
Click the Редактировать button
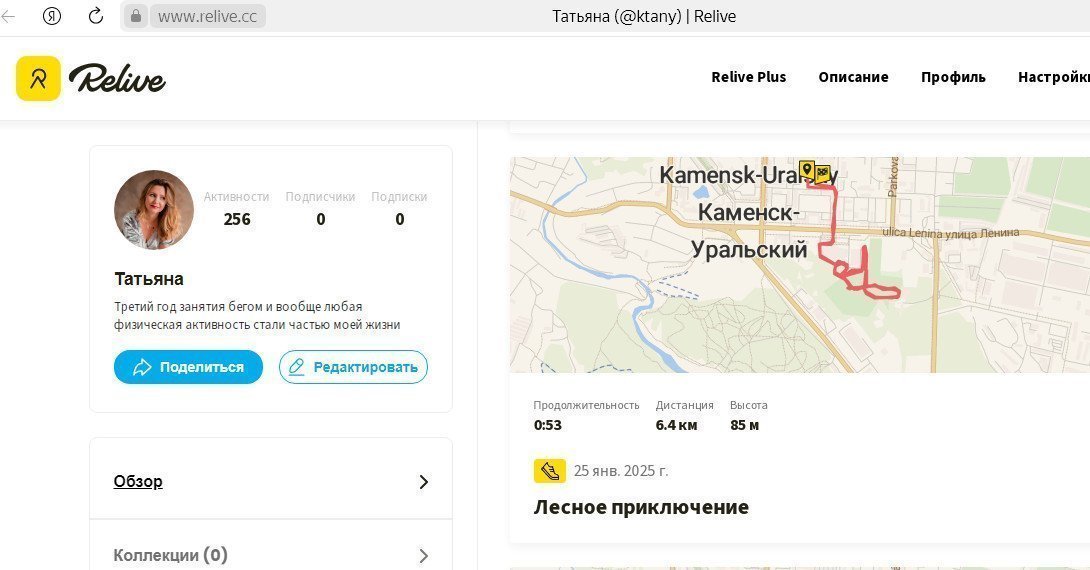[x=353, y=367]
